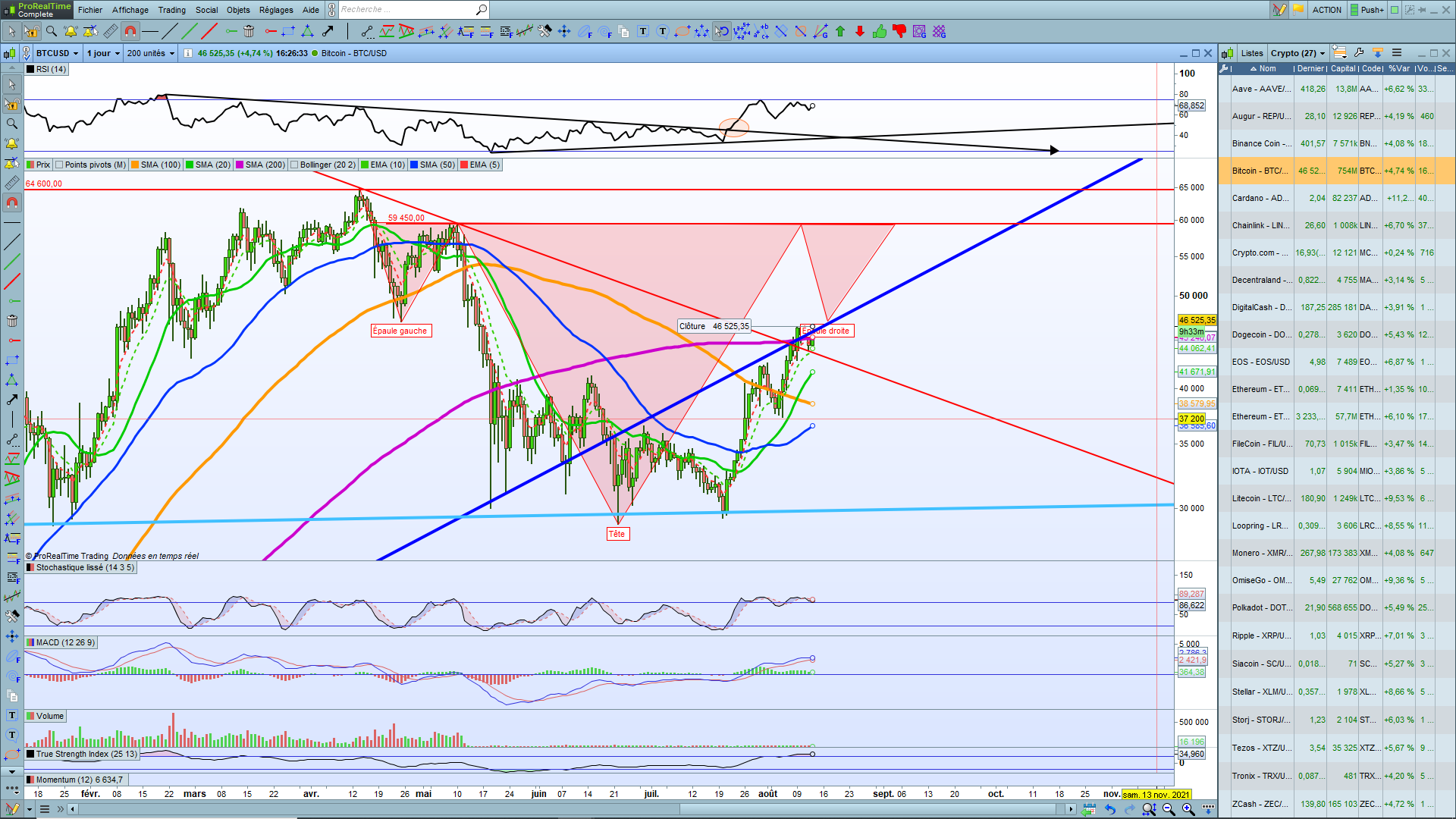The width and height of the screenshot is (1456, 819).
Task: Pick the green trend line tool
Action: 190,32
